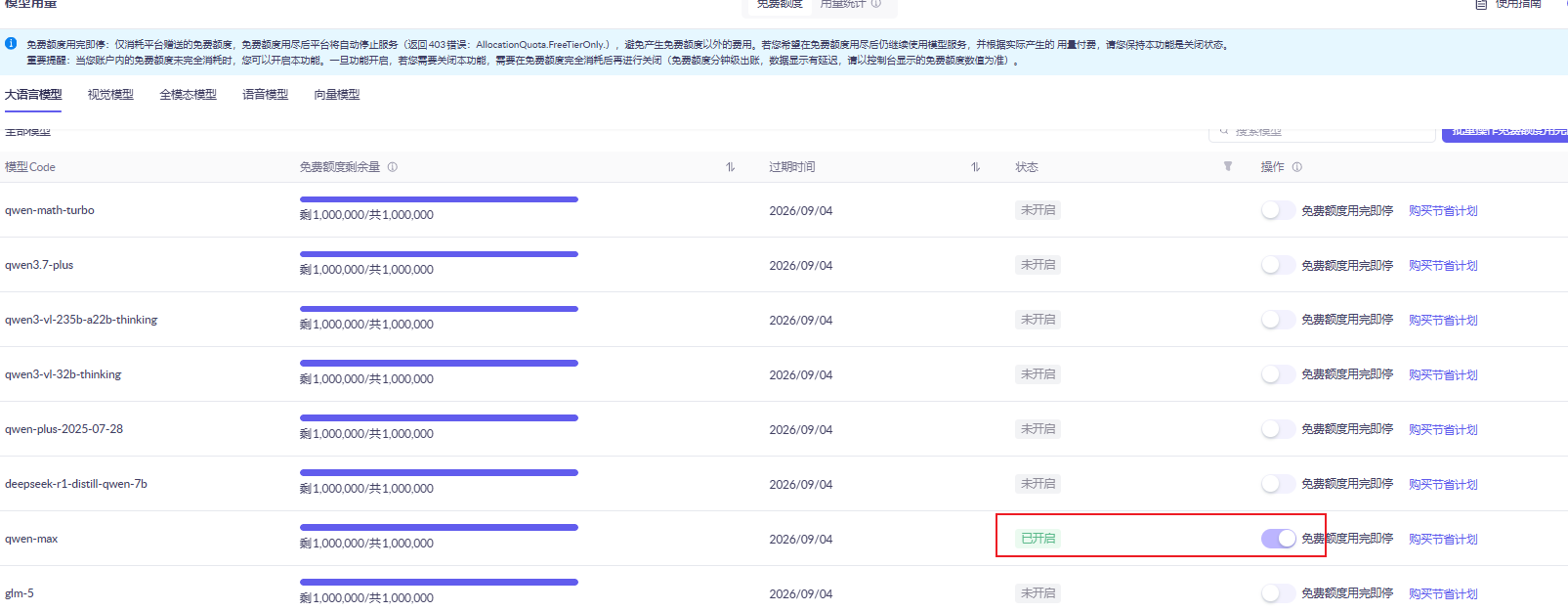Click the 状态 column header
Viewport: 1568px width, 611px height.
pos(1027,167)
